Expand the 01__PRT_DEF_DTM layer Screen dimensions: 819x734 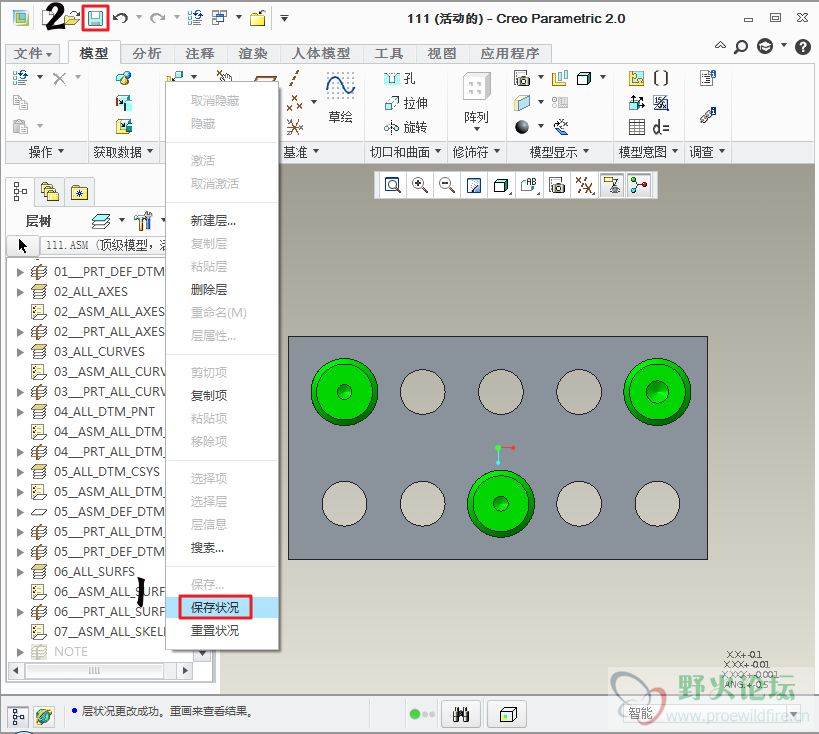(x=20, y=272)
